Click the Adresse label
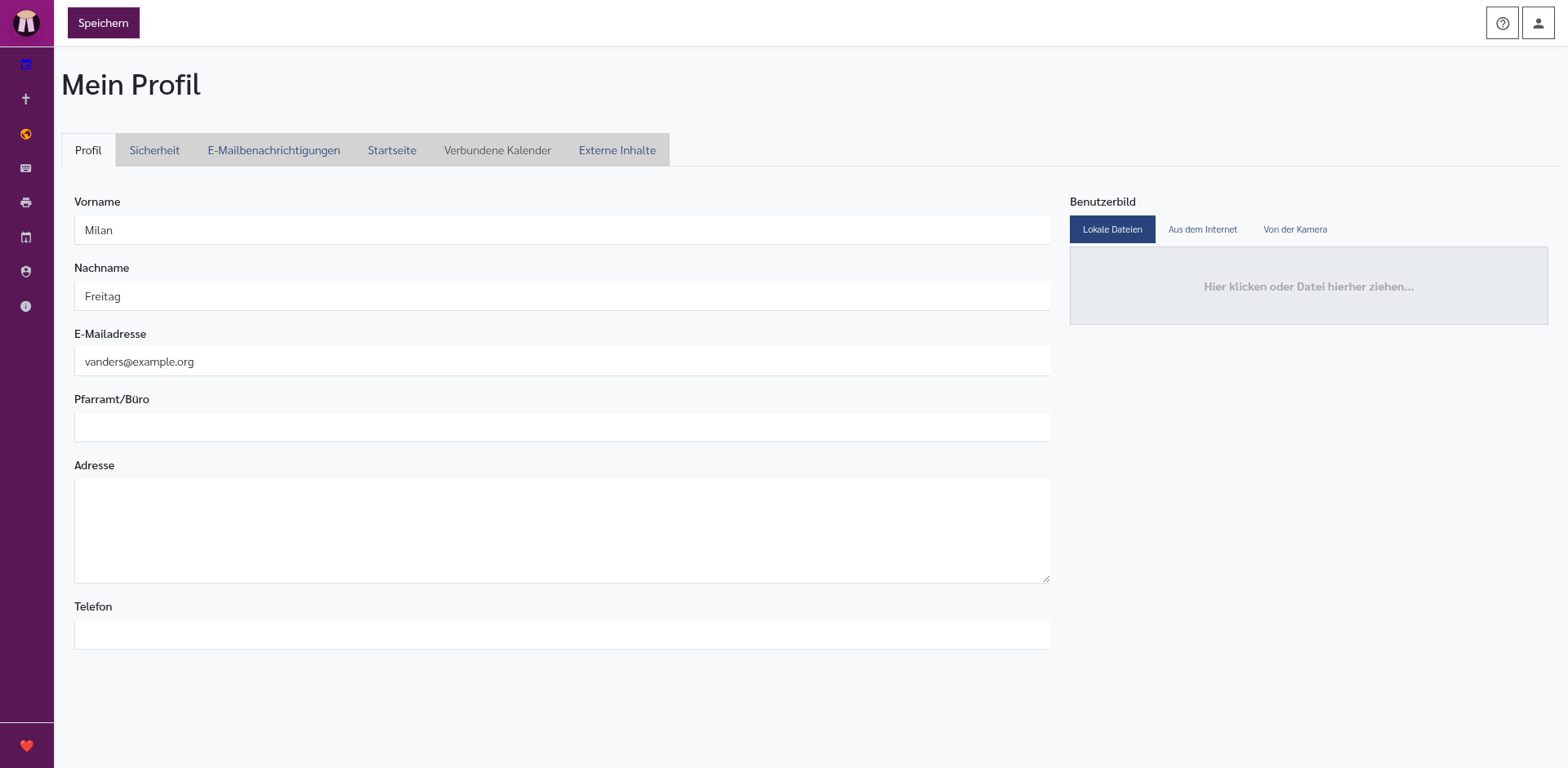Image resolution: width=1568 pixels, height=768 pixels. point(94,465)
